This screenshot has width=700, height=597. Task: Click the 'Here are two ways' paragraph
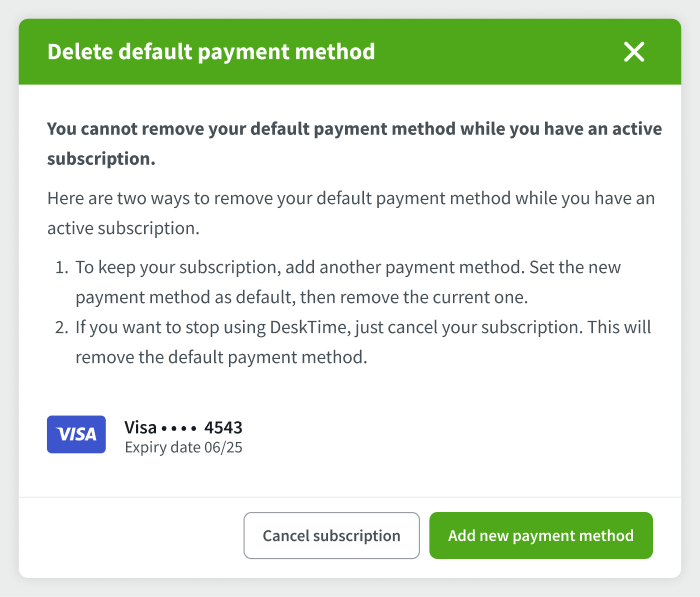point(351,213)
